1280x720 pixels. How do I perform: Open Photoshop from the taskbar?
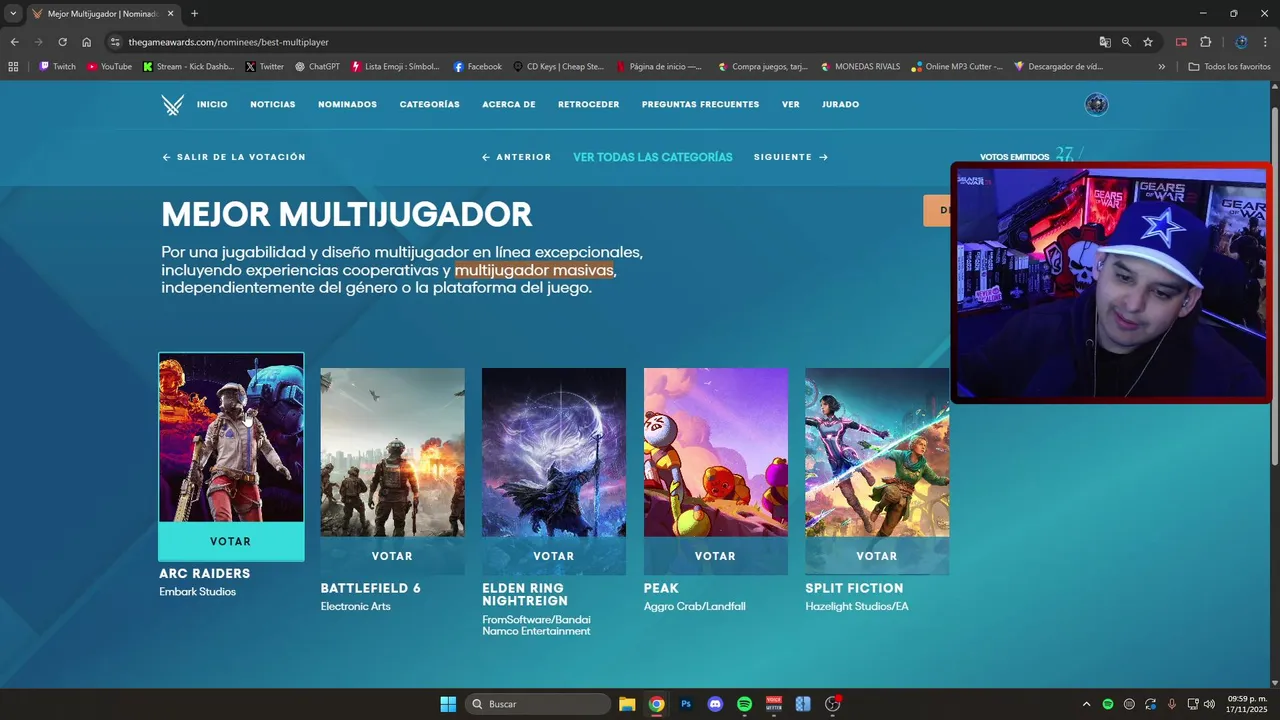point(686,704)
